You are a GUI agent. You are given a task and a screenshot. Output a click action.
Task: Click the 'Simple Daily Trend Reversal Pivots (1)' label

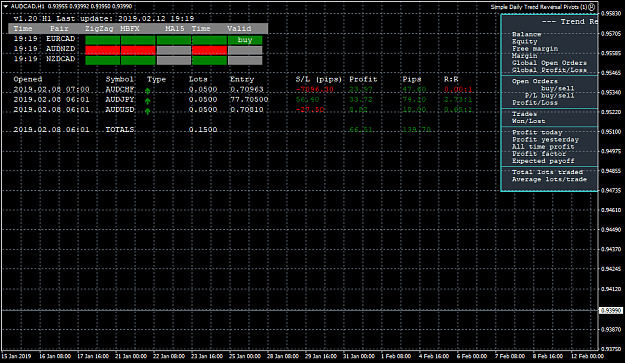tap(539, 7)
